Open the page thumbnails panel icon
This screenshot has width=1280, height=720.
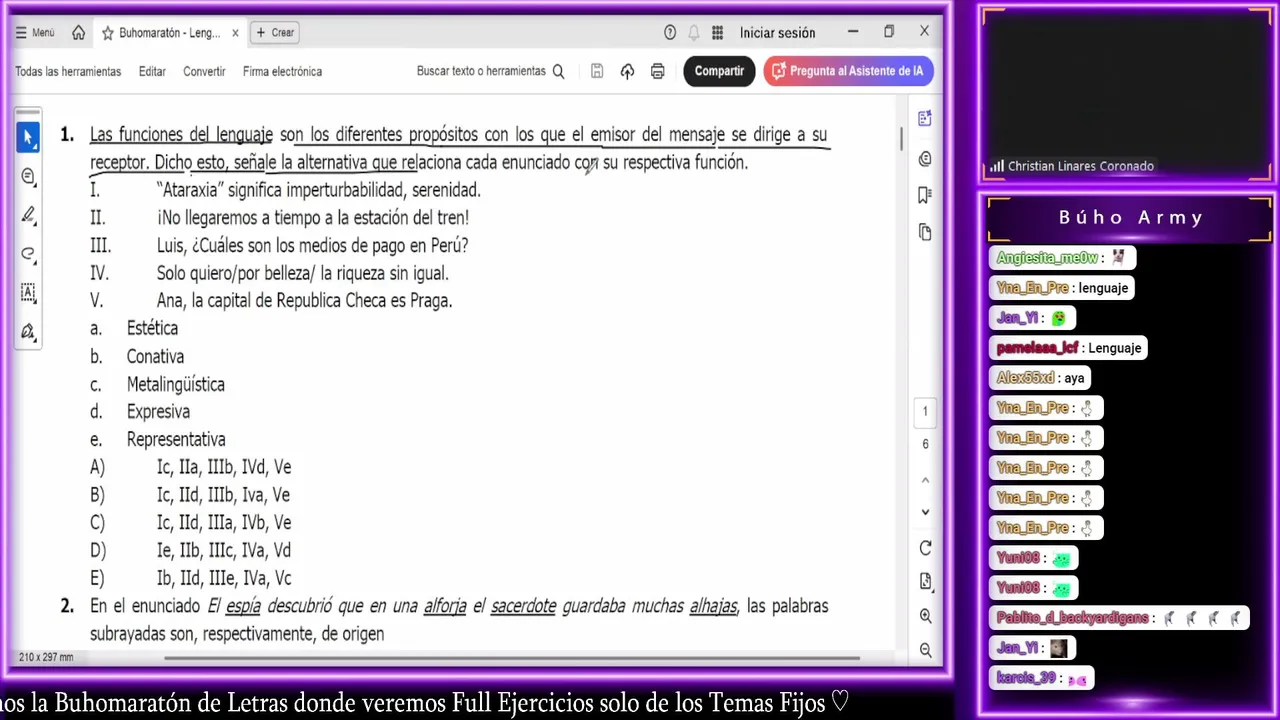925,232
